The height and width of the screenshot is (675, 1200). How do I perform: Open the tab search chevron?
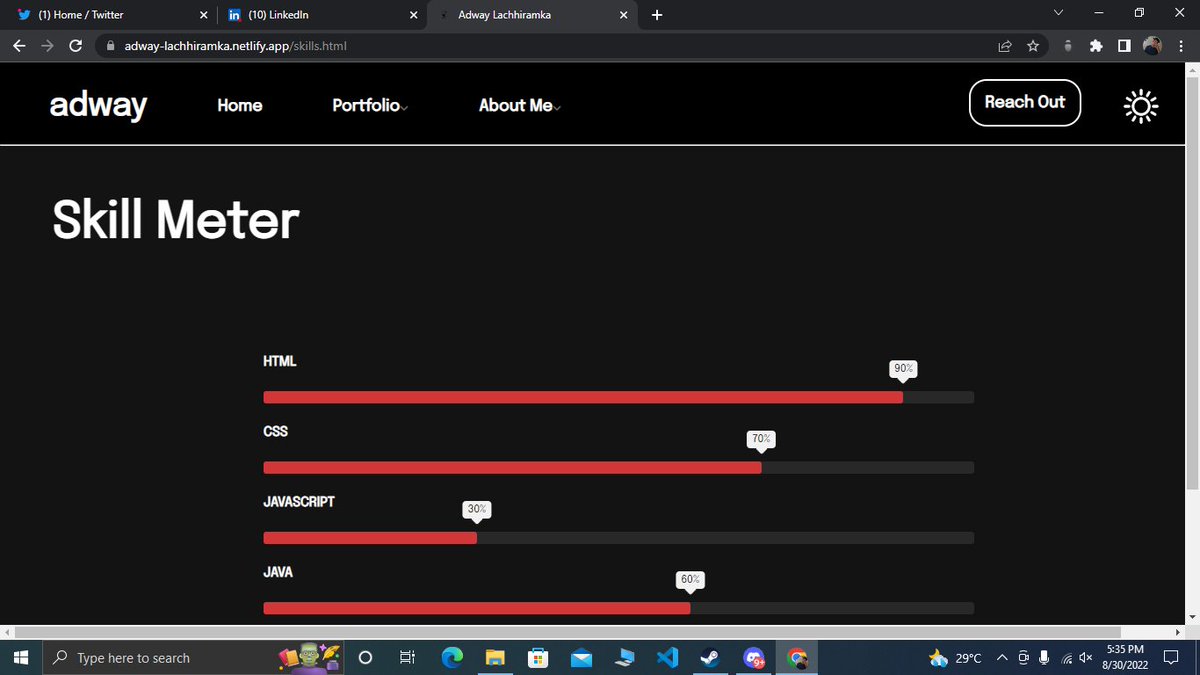(1059, 13)
